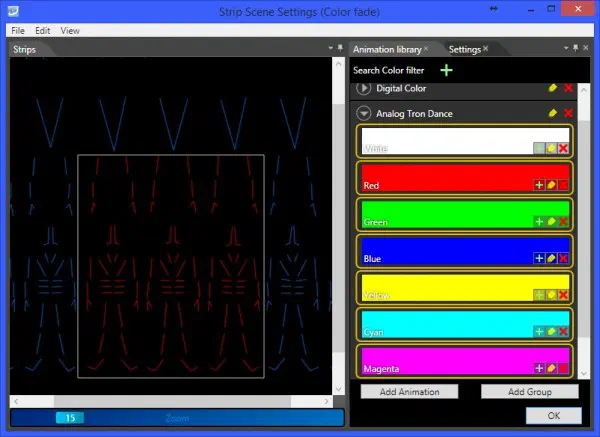Add the Cyan animation with plus icon
This screenshot has height=437, width=600.
[x=539, y=331]
